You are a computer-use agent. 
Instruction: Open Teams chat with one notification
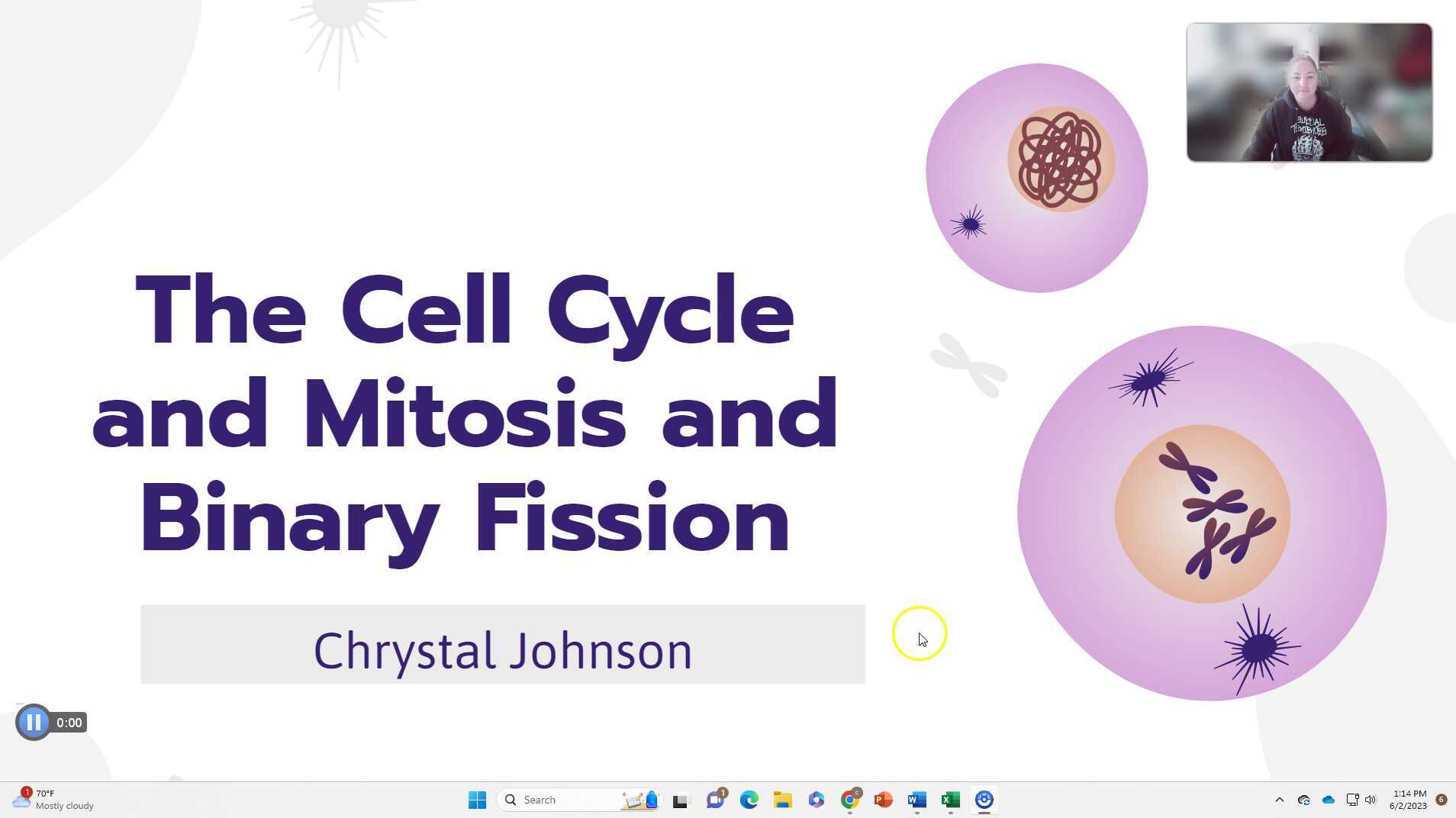(x=715, y=800)
